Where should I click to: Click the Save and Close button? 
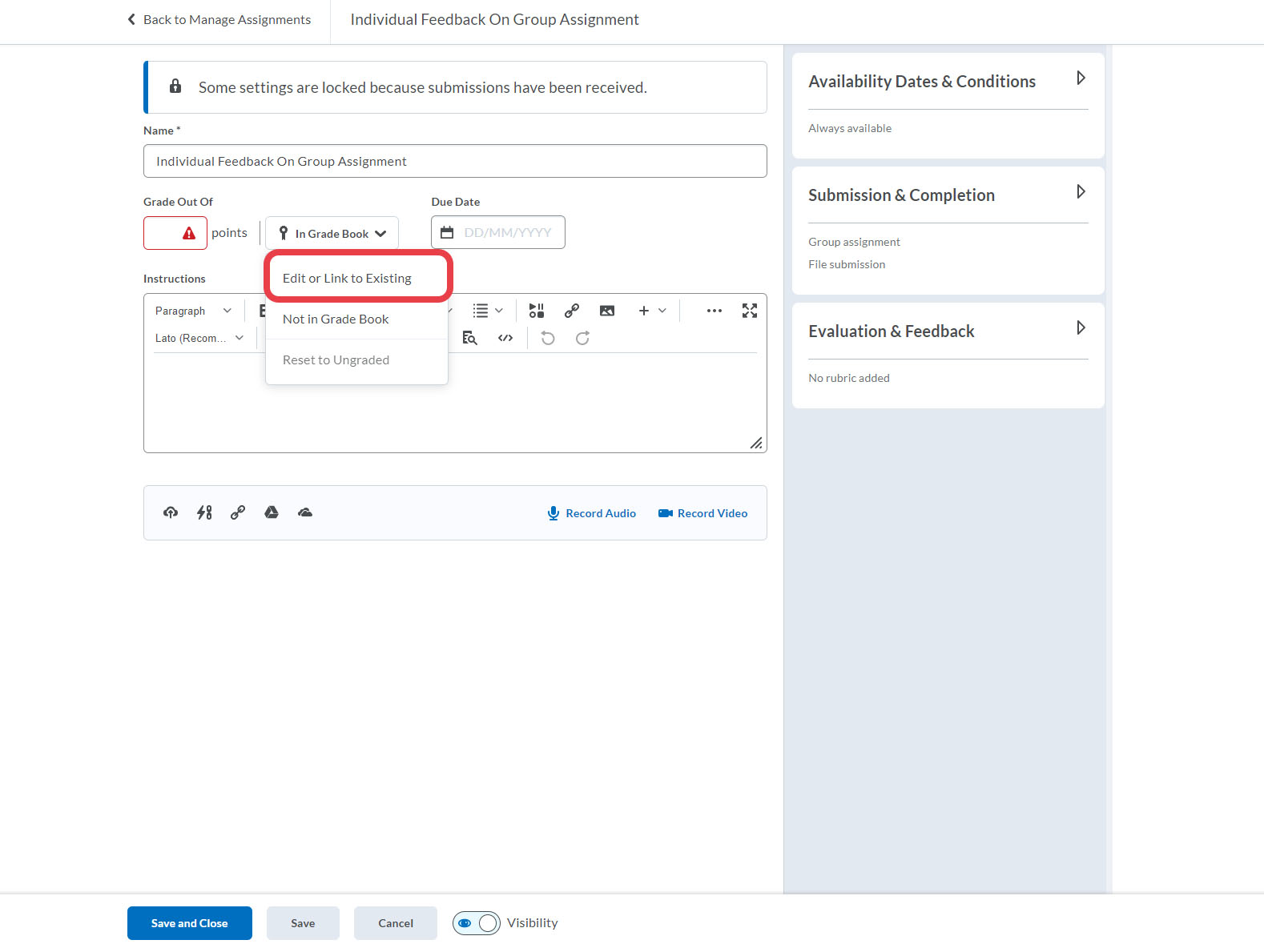point(190,923)
